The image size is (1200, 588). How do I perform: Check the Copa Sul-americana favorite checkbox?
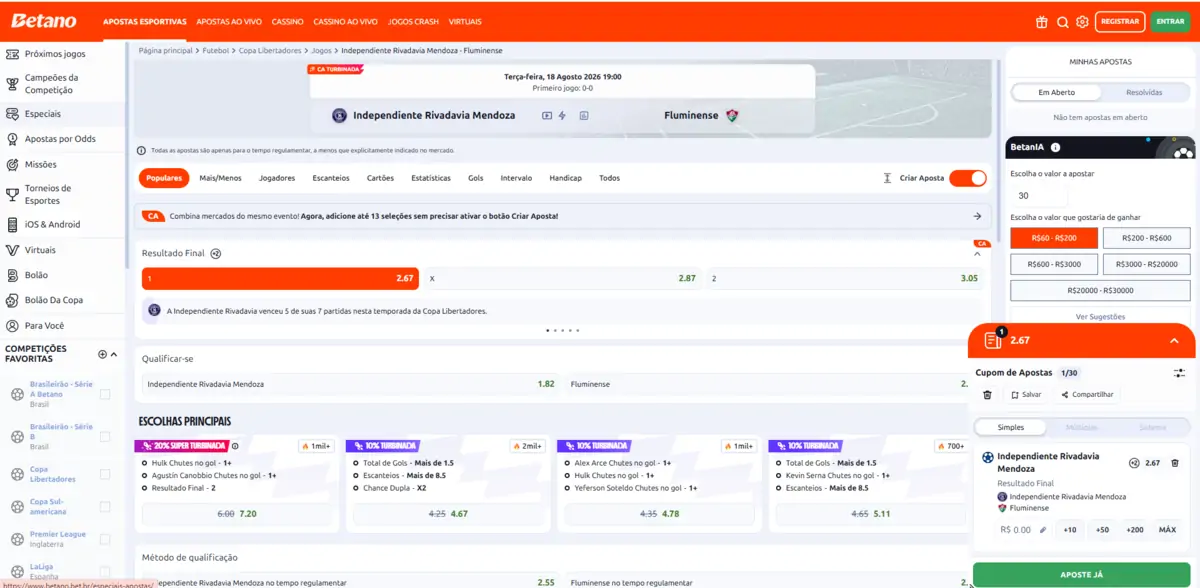[x=105, y=507]
